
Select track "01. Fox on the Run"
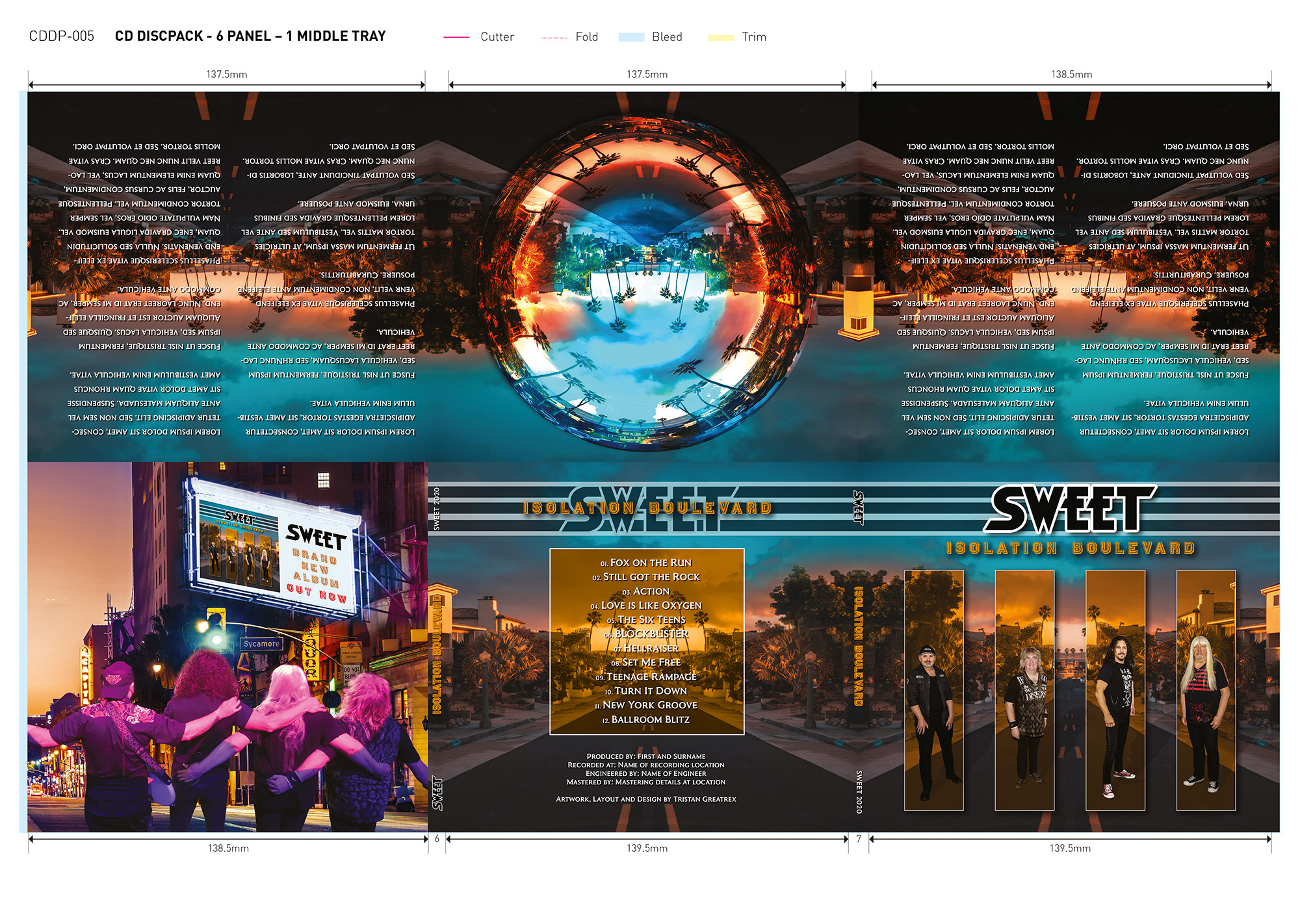646,563
